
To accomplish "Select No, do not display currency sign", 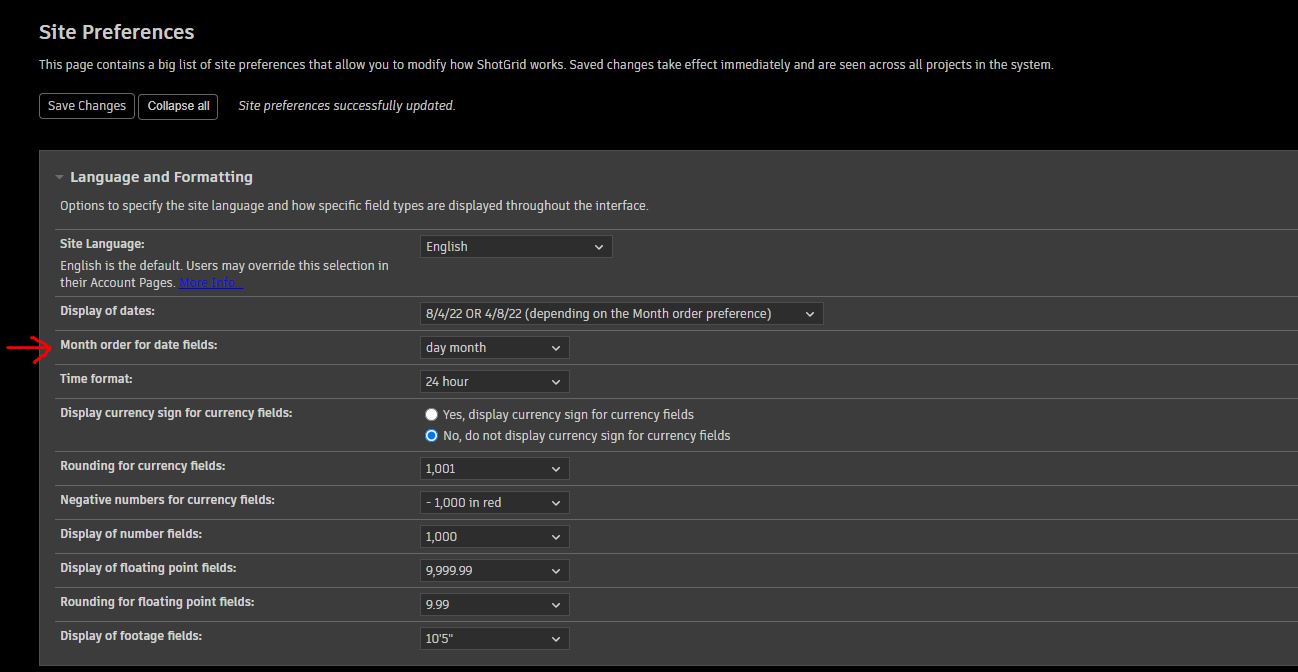I will [x=432, y=436].
